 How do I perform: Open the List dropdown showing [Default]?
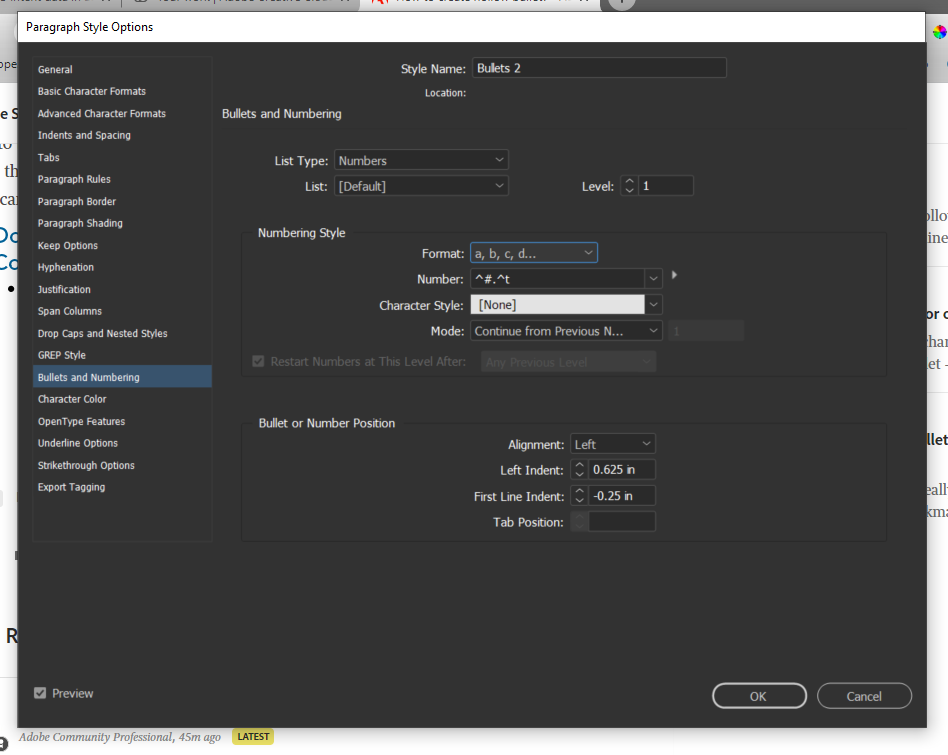420,185
